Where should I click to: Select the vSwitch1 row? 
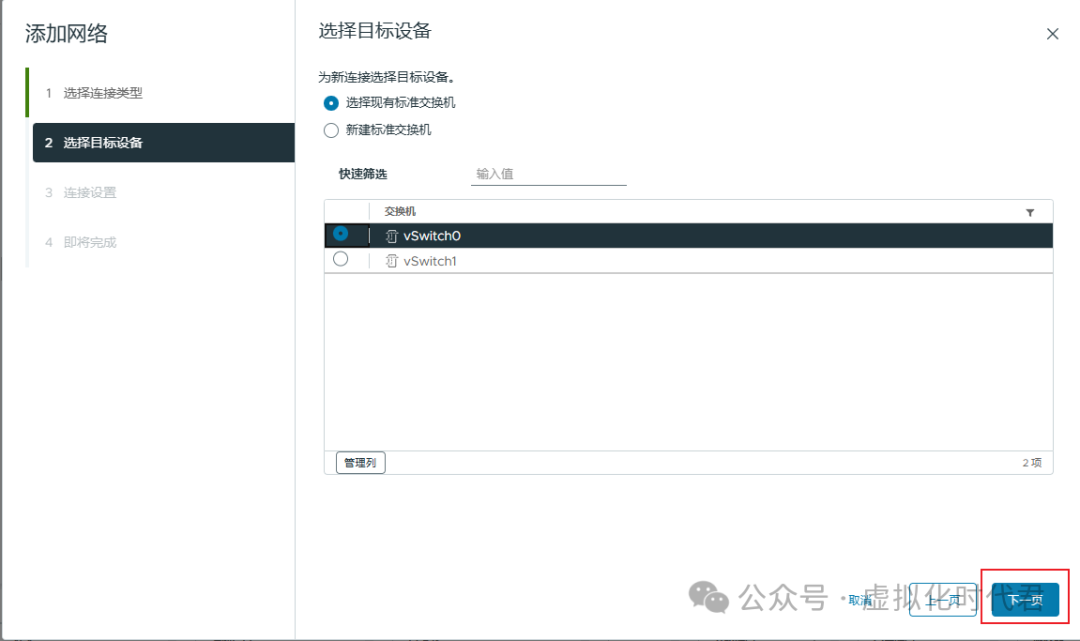coord(600,259)
